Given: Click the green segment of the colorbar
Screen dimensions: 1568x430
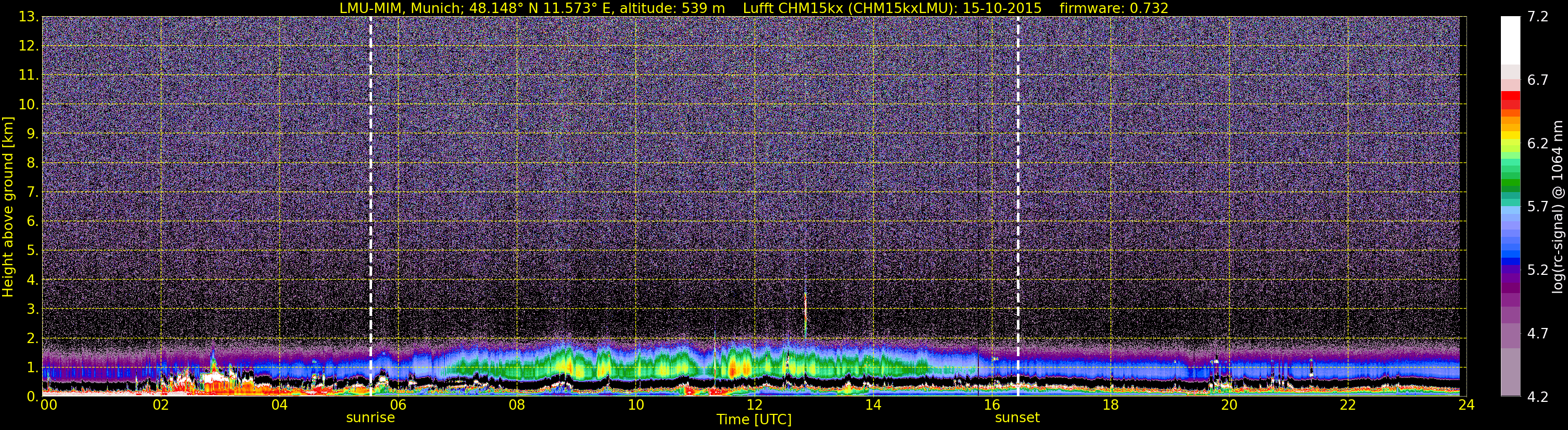Looking at the screenshot, I should [x=1510, y=183].
